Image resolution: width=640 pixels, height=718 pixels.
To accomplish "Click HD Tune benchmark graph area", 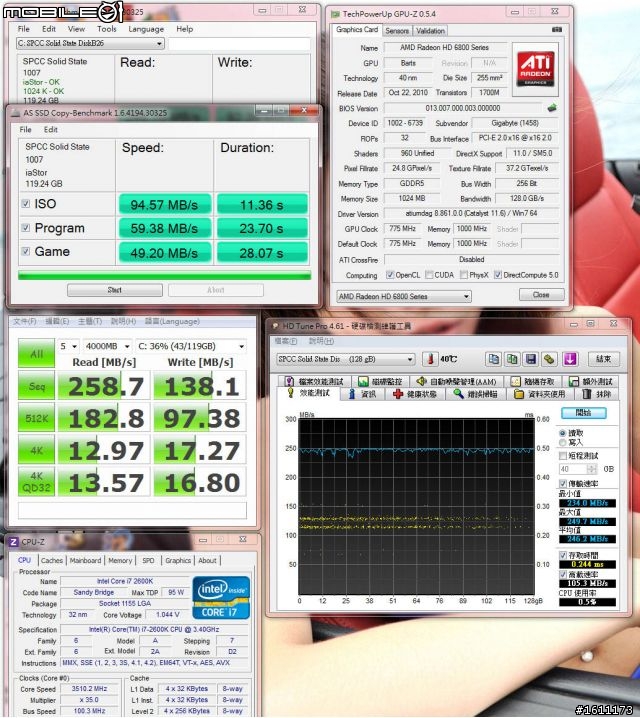I will coord(416,506).
